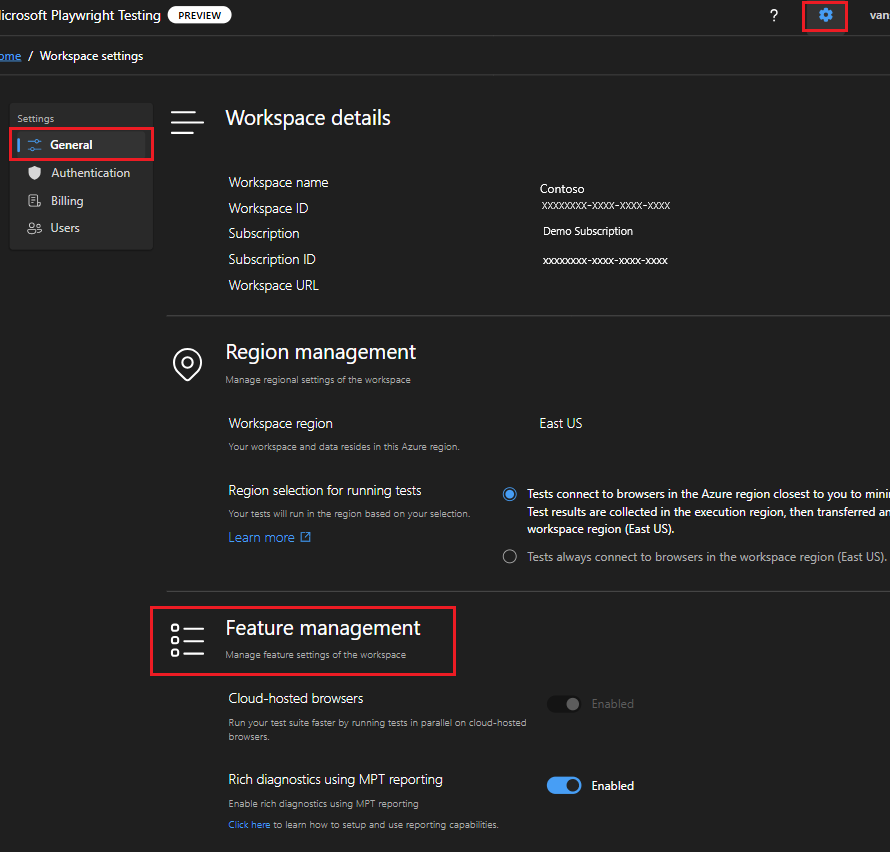Click the Authentication shield icon

(35, 173)
